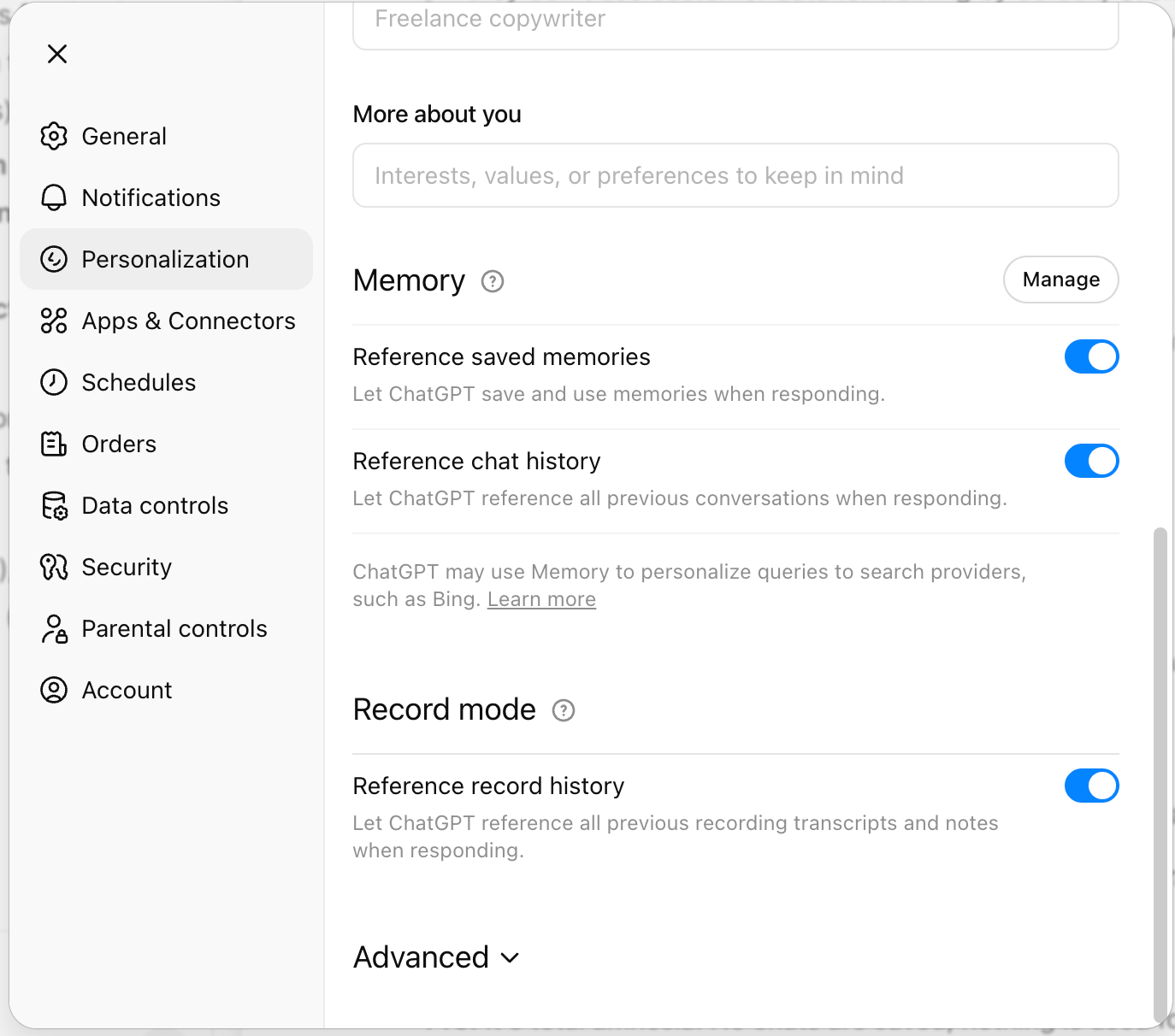This screenshot has height=1036, width=1175.
Task: Click the Notifications bell icon
Action: (54, 198)
